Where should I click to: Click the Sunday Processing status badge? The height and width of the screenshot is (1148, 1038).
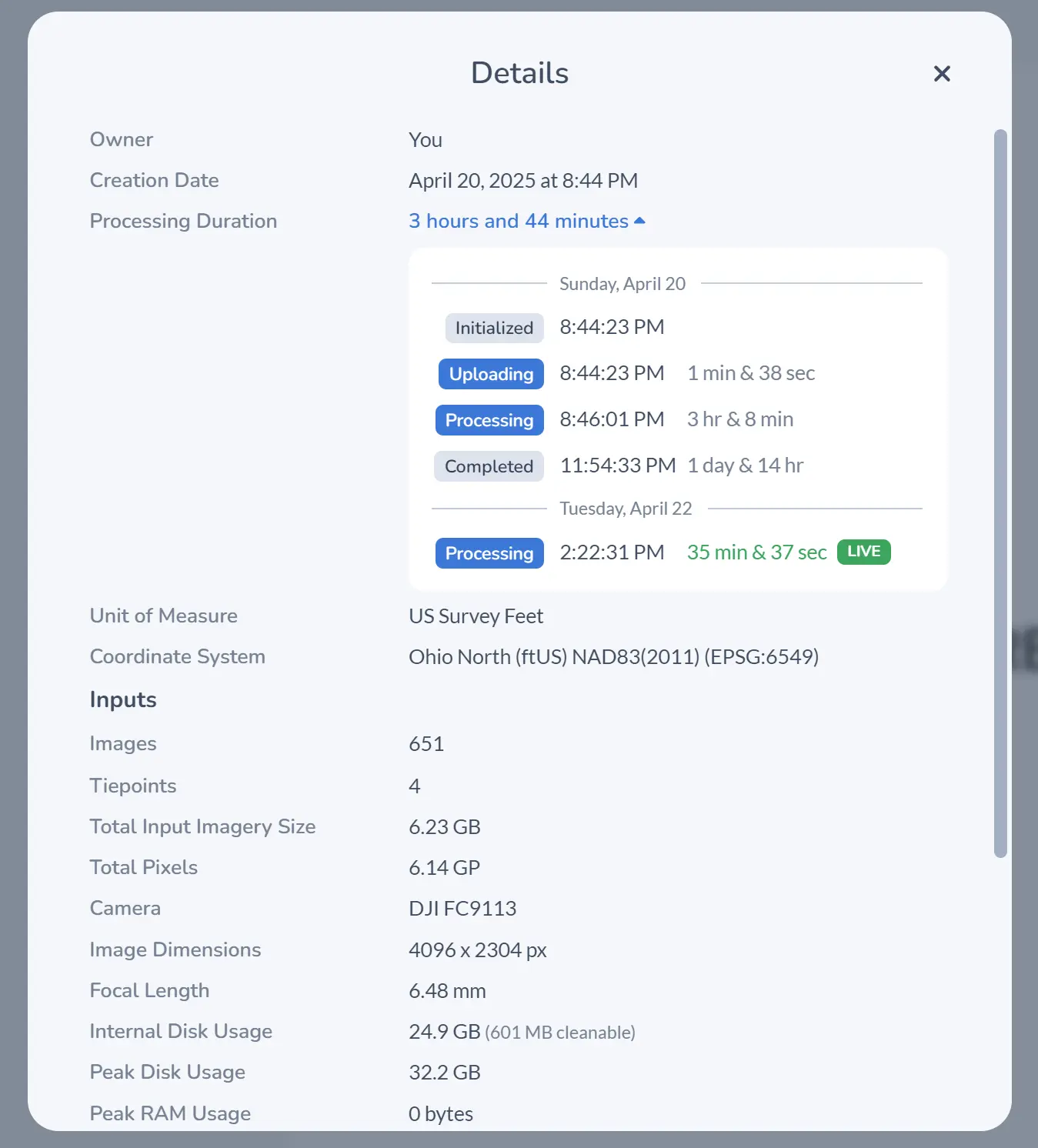489,421
